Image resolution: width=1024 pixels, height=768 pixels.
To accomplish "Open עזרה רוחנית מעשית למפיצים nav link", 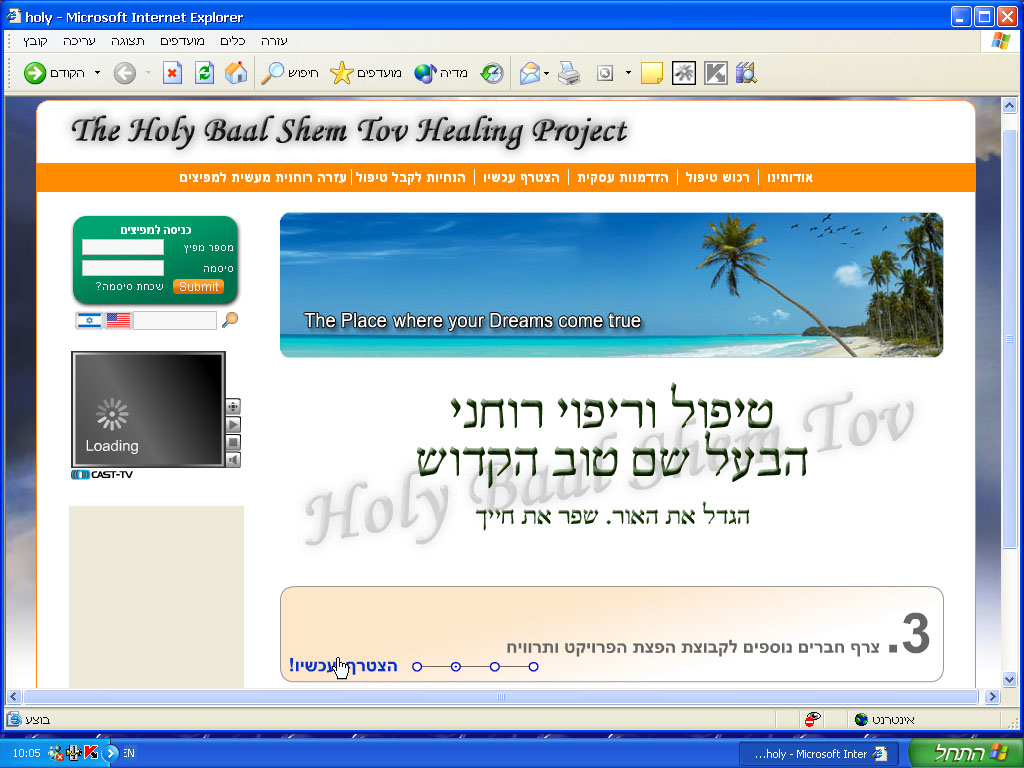I will [x=263, y=178].
